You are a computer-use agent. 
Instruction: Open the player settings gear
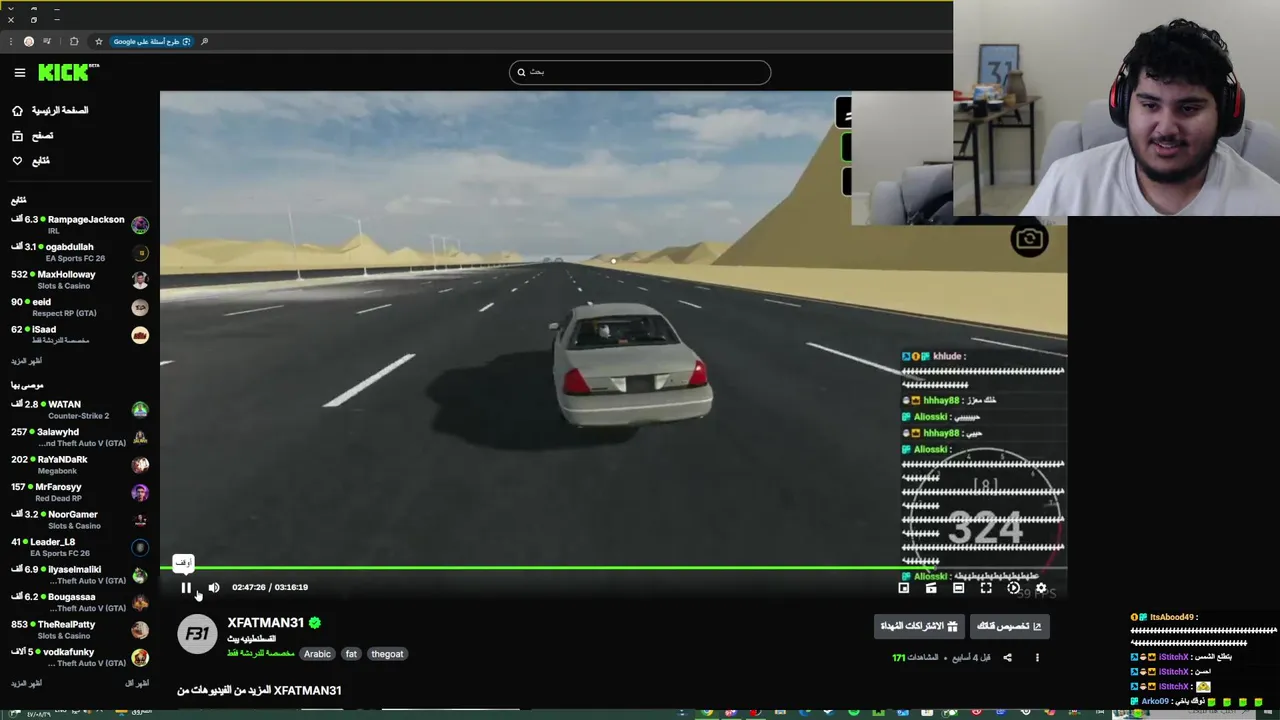click(x=1041, y=588)
